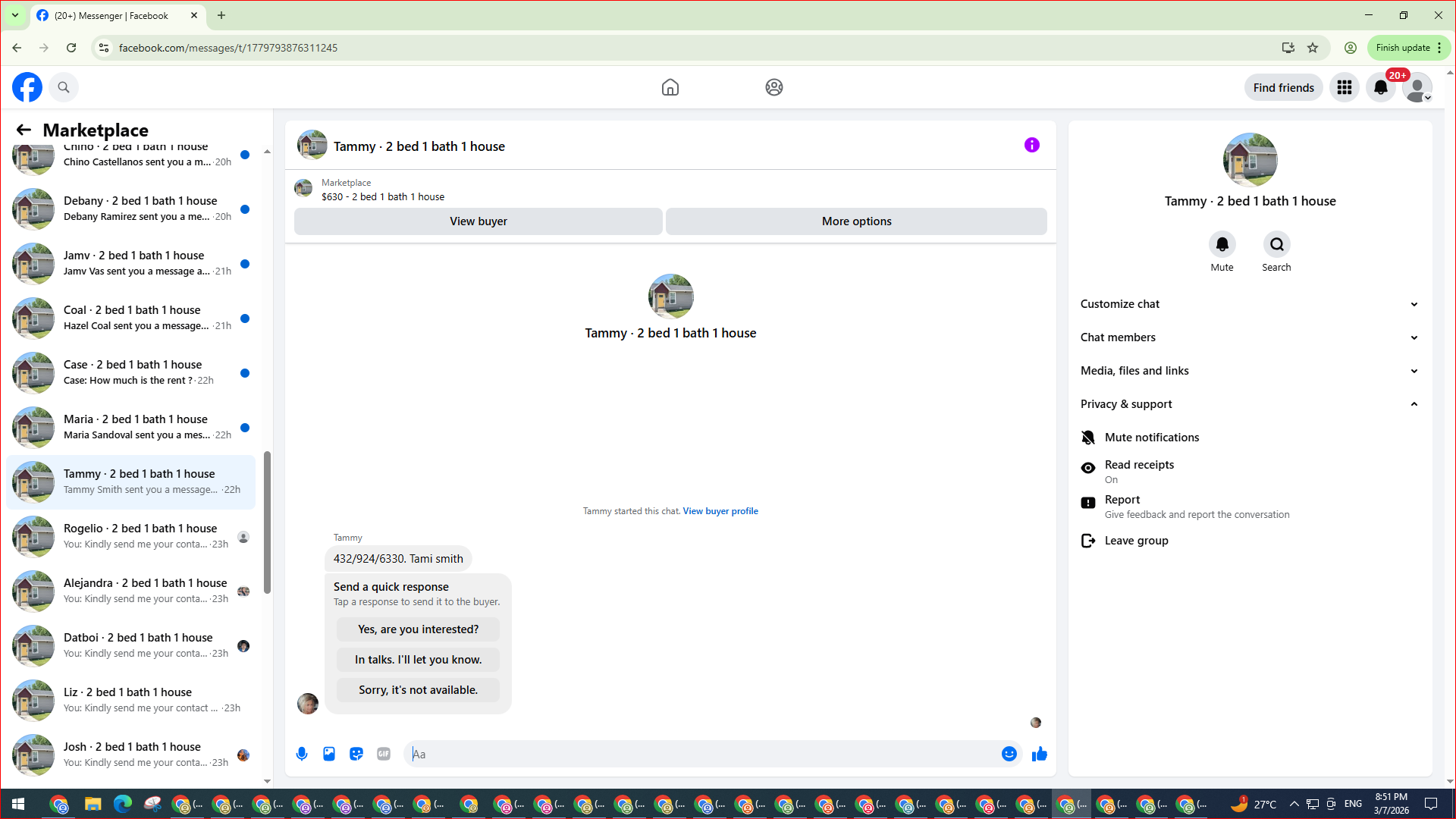This screenshot has height=819, width=1456.
Task: Open the Josh conversation
Action: click(130, 755)
